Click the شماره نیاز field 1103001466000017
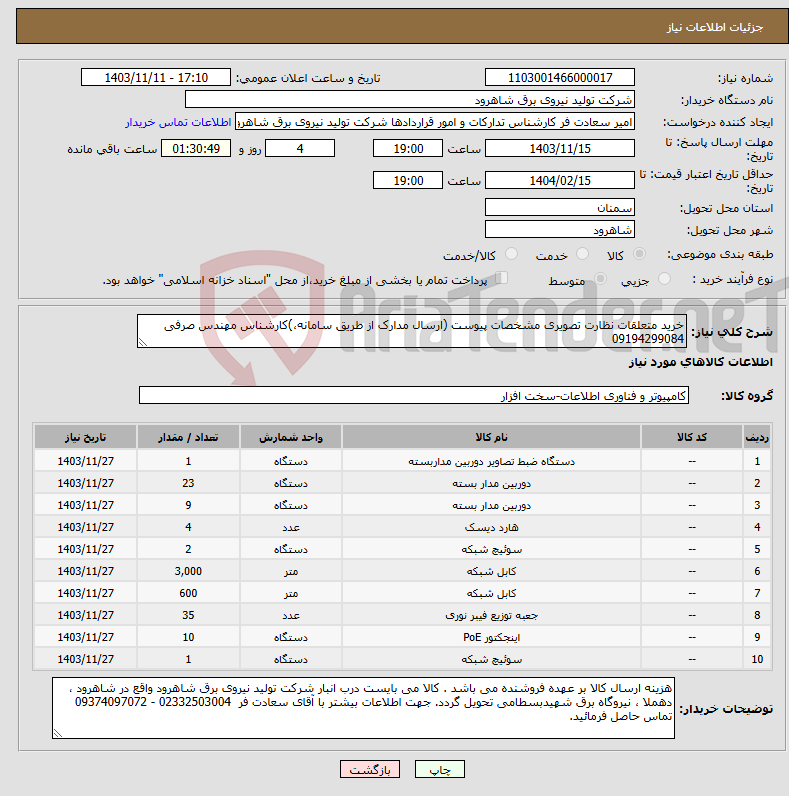Viewport: 789px width, 796px height. point(560,78)
